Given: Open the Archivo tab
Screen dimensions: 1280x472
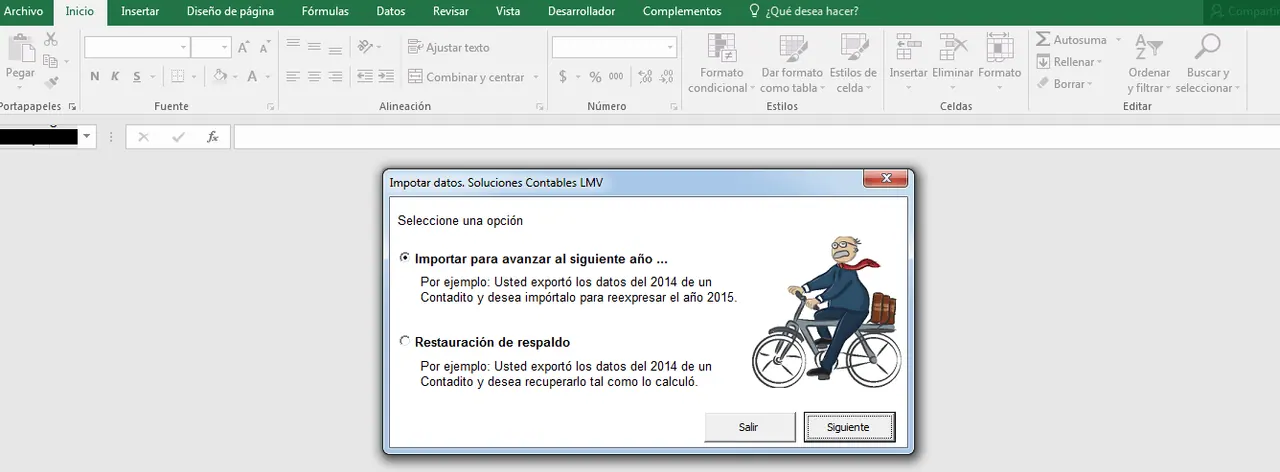Looking at the screenshot, I should [24, 12].
